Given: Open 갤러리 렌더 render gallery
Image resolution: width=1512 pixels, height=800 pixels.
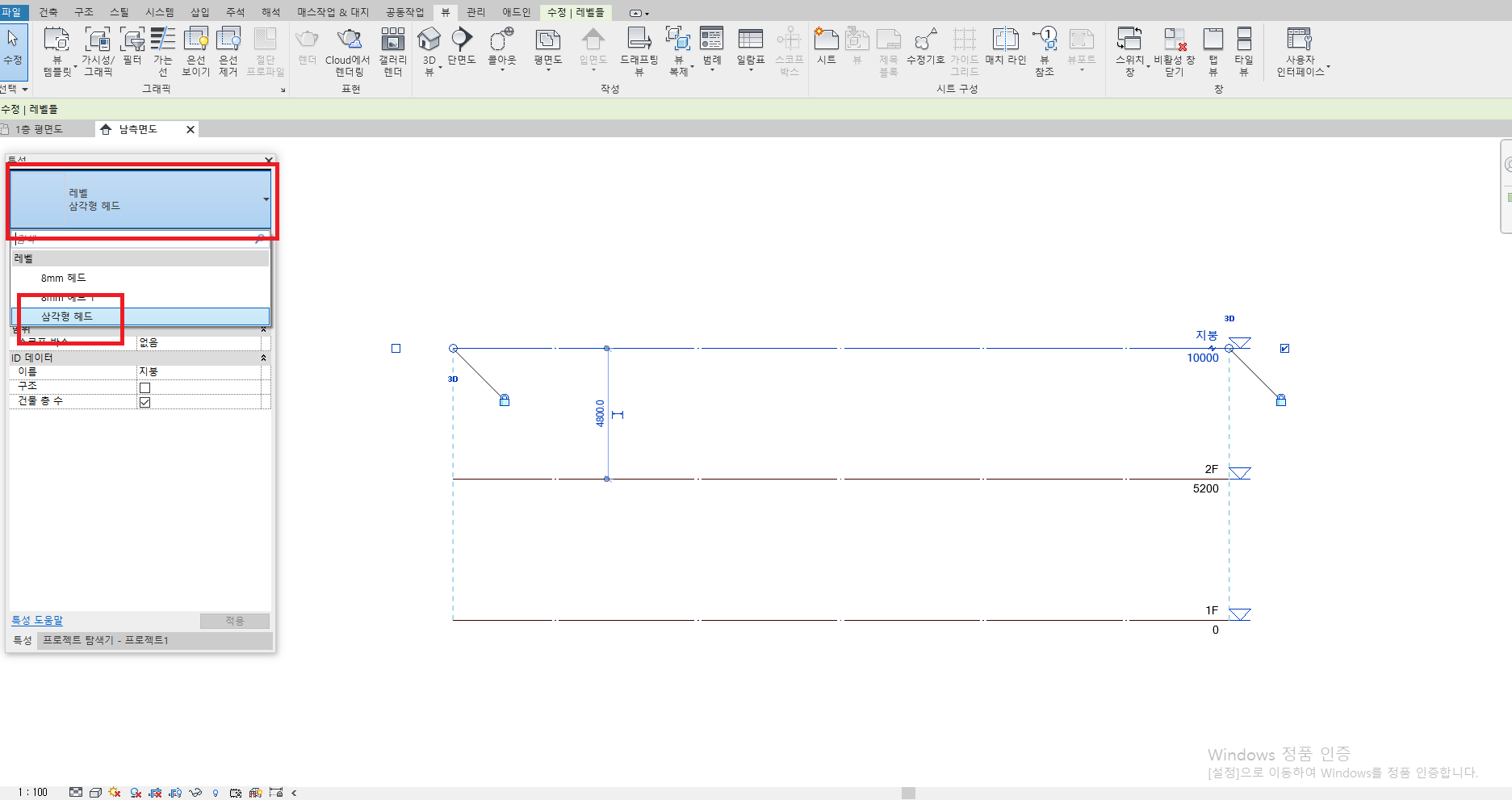Looking at the screenshot, I should [393, 52].
